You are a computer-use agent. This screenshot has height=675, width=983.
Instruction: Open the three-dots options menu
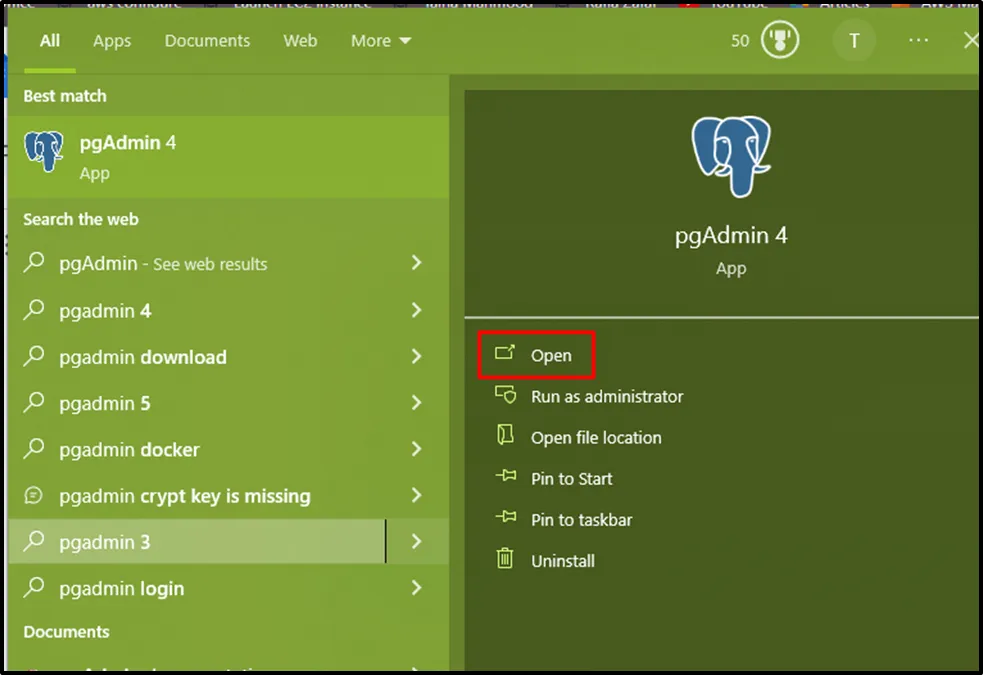click(x=918, y=41)
